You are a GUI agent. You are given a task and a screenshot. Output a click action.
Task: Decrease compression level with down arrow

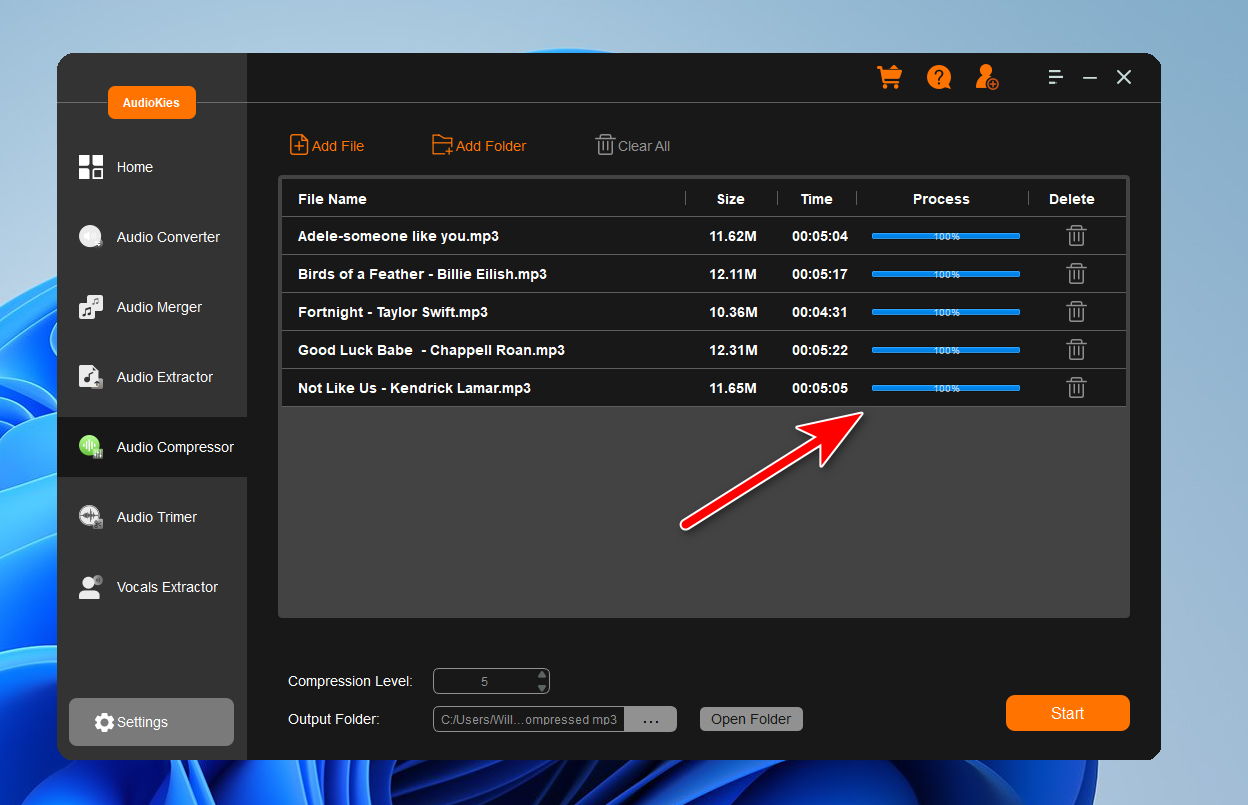(542, 688)
